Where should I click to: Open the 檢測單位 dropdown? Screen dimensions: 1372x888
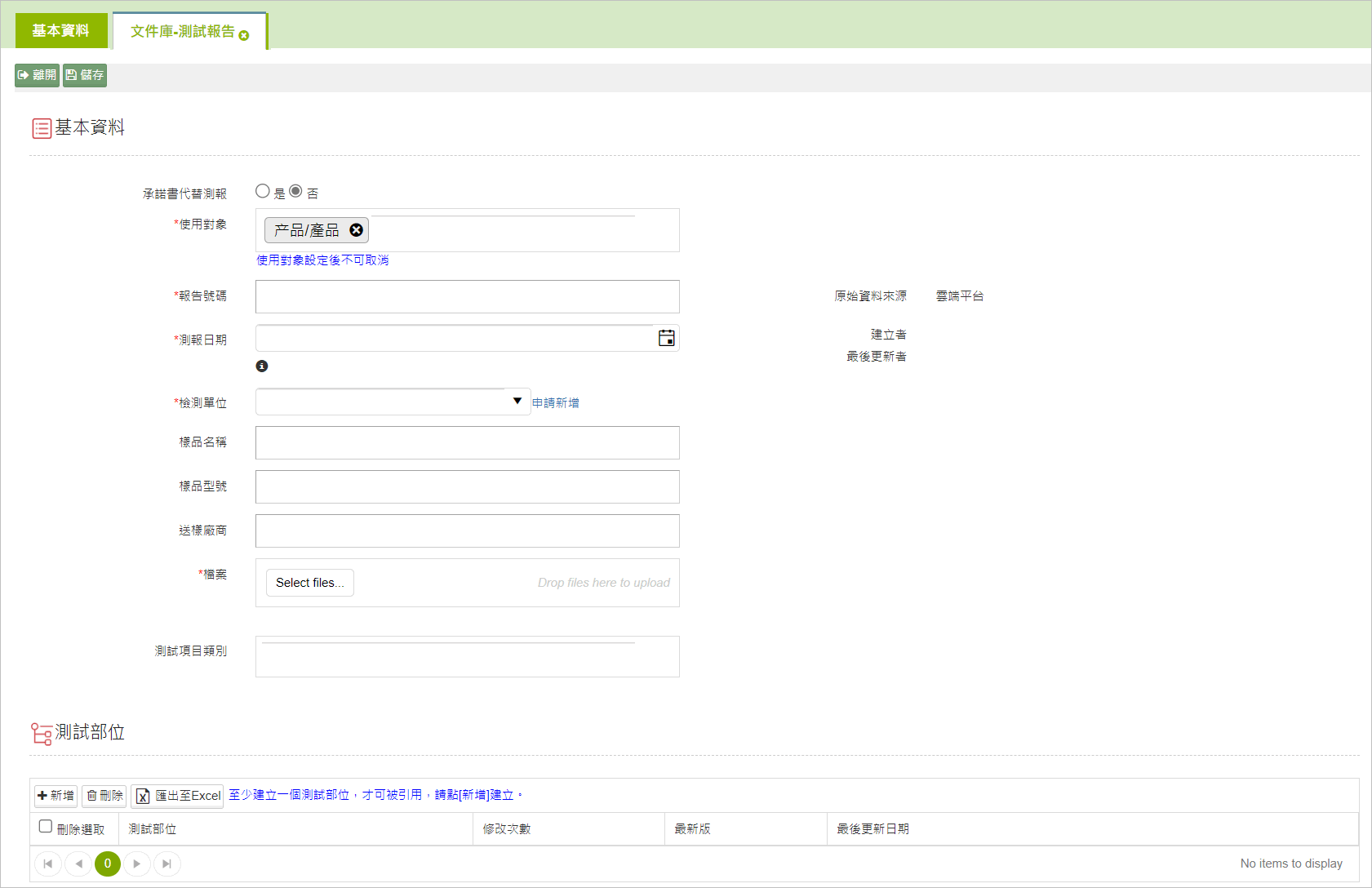393,402
